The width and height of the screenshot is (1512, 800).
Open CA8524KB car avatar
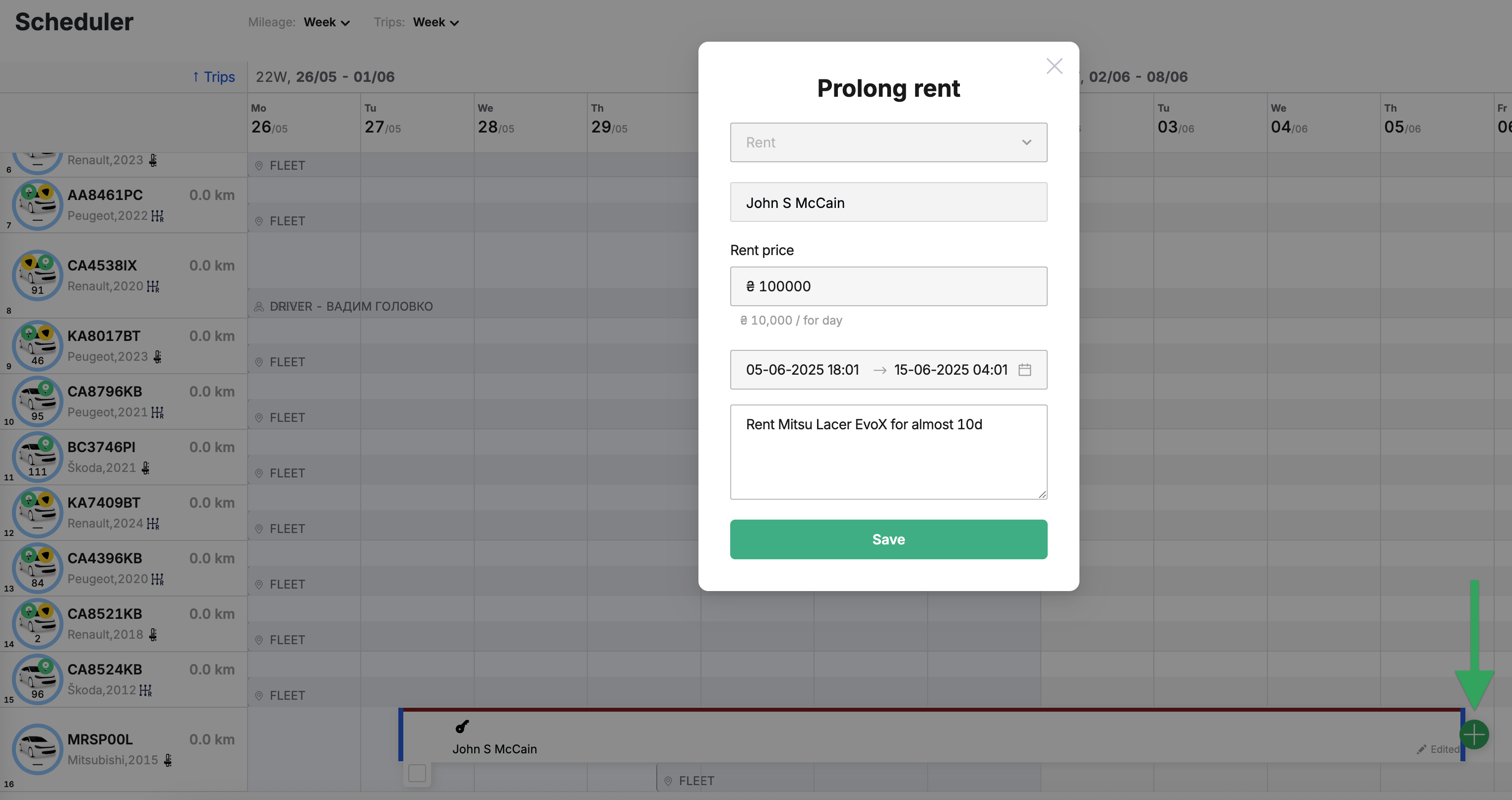pos(38,679)
